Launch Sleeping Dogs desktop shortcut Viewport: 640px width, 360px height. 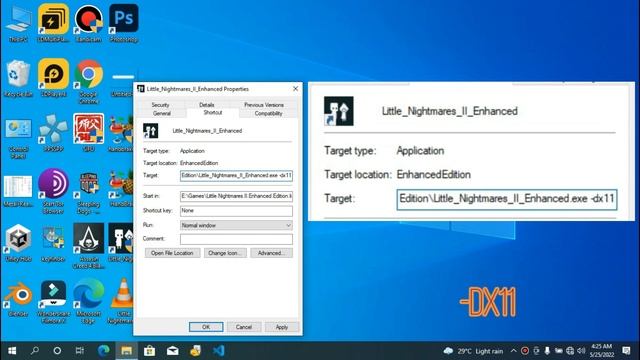click(x=89, y=193)
